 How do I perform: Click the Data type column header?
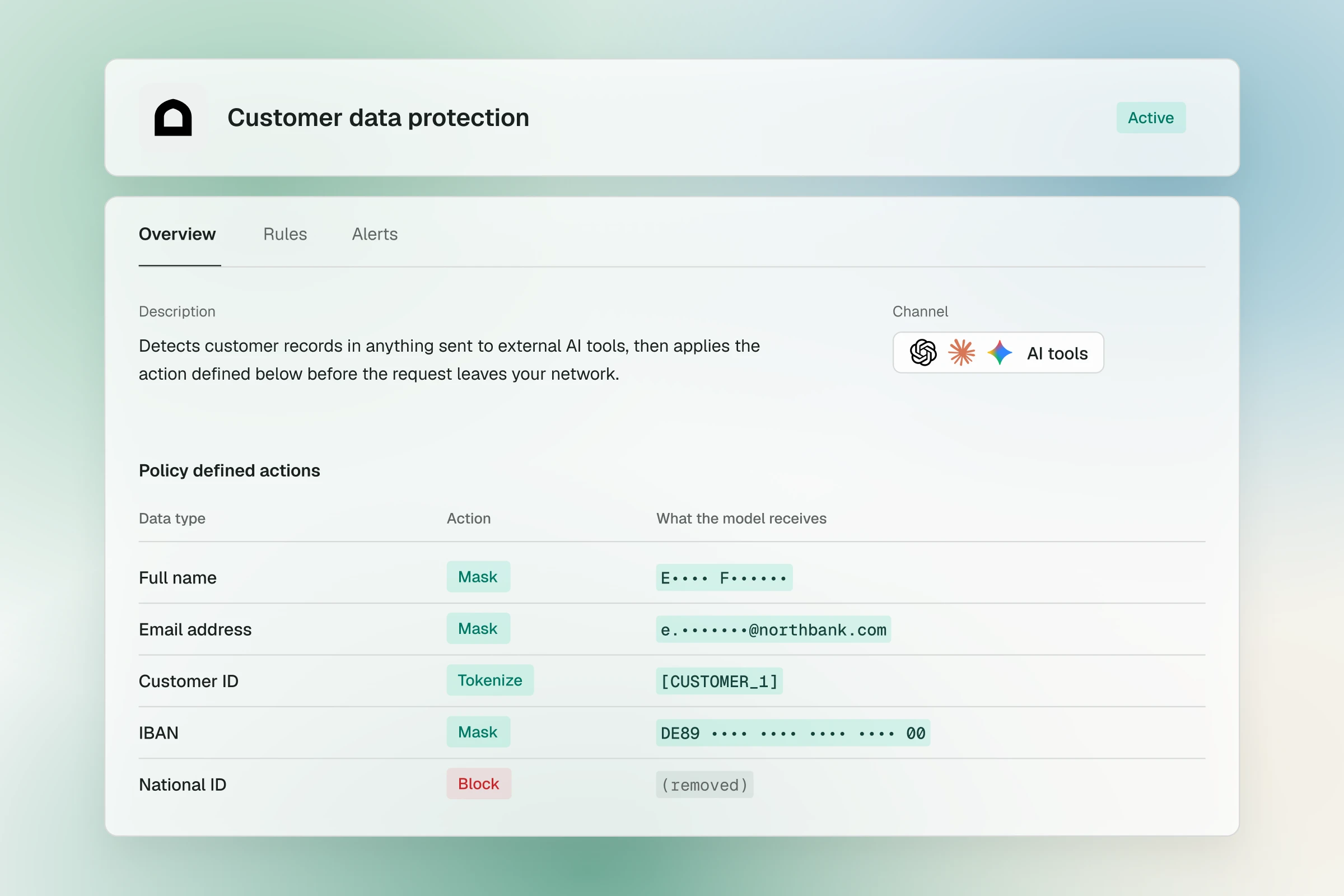172,519
